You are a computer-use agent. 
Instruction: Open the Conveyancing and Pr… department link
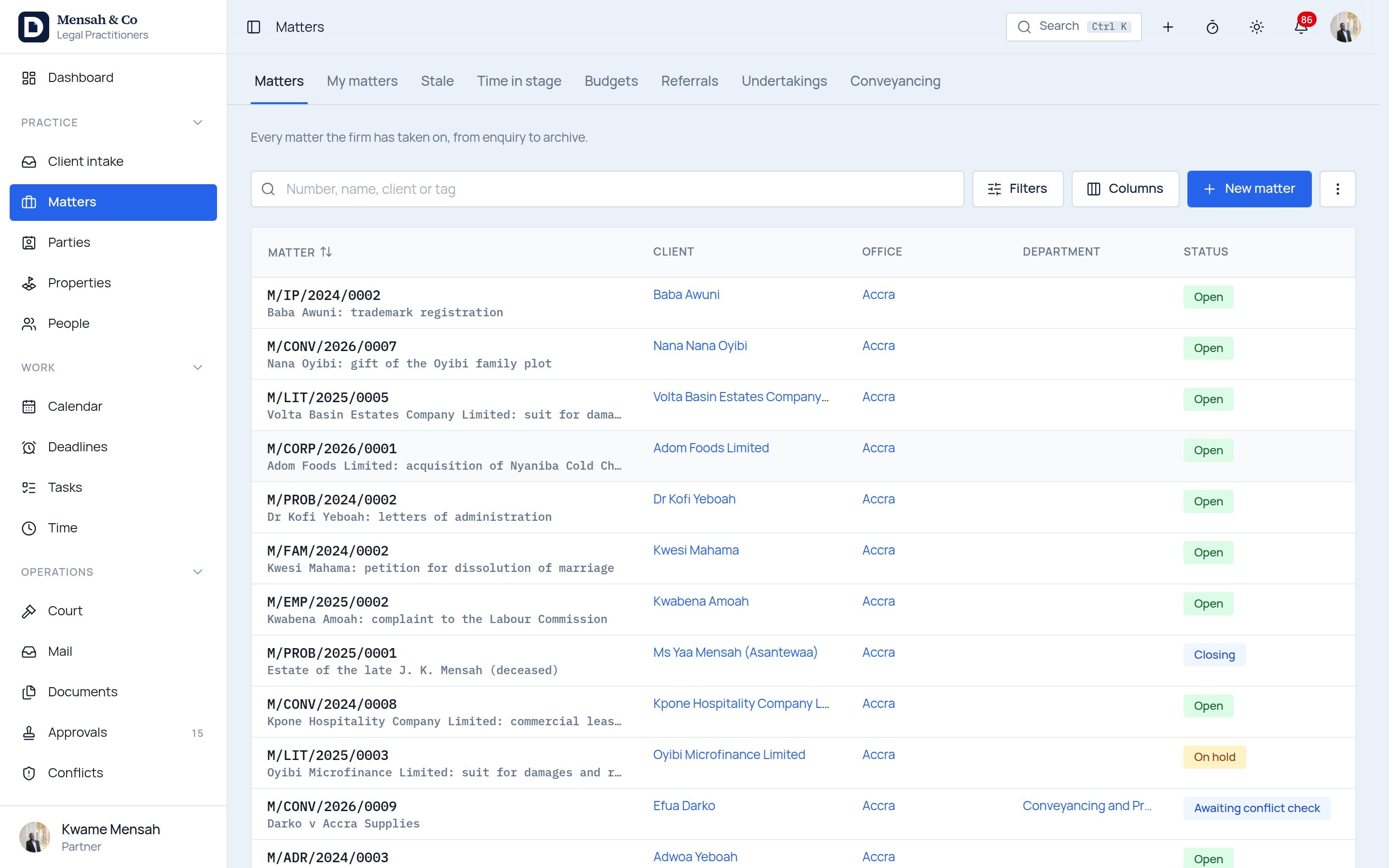(1087, 805)
